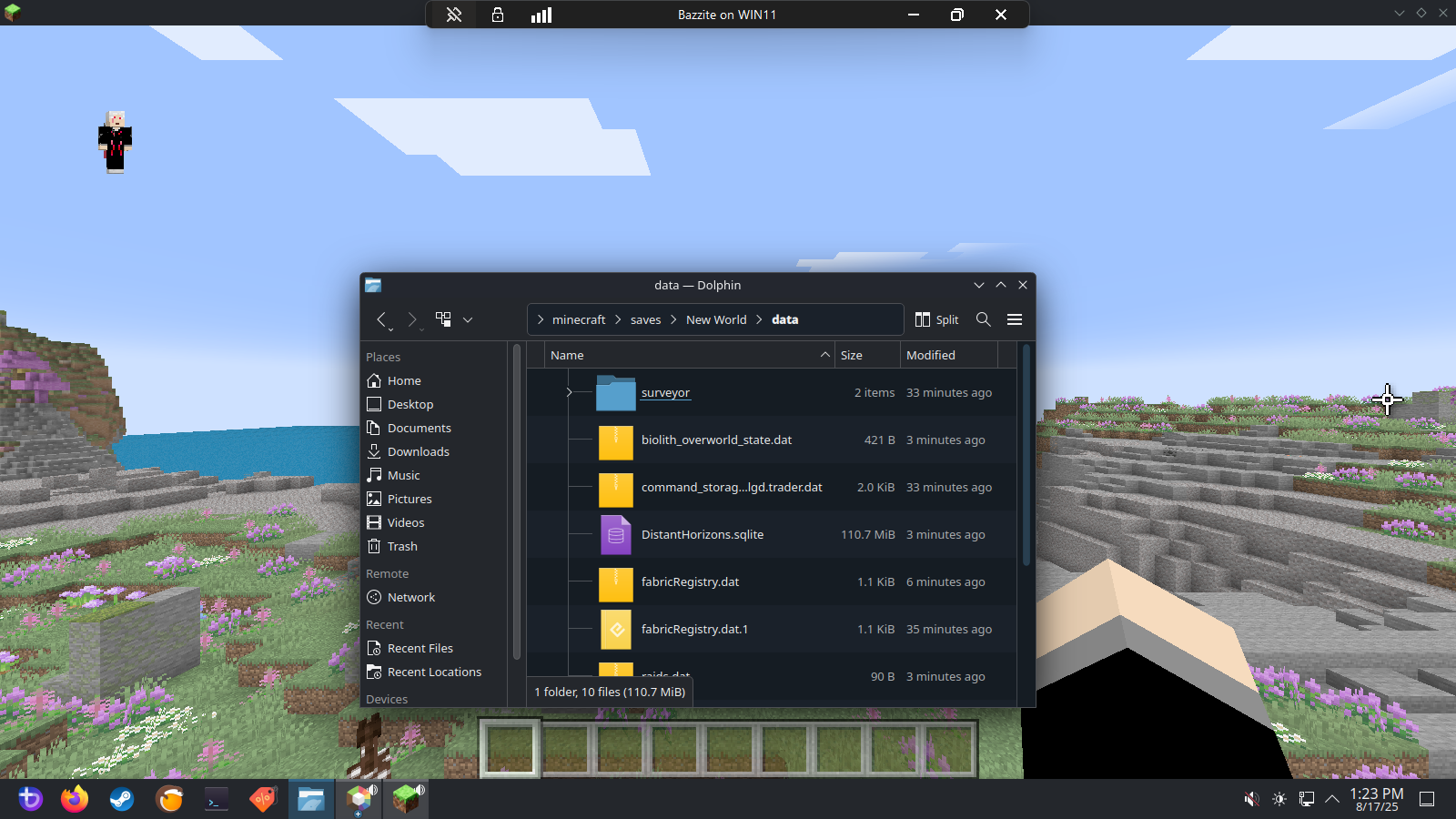Select the DistantHorizons.sqlite database icon
The image size is (1456, 819).
click(616, 535)
